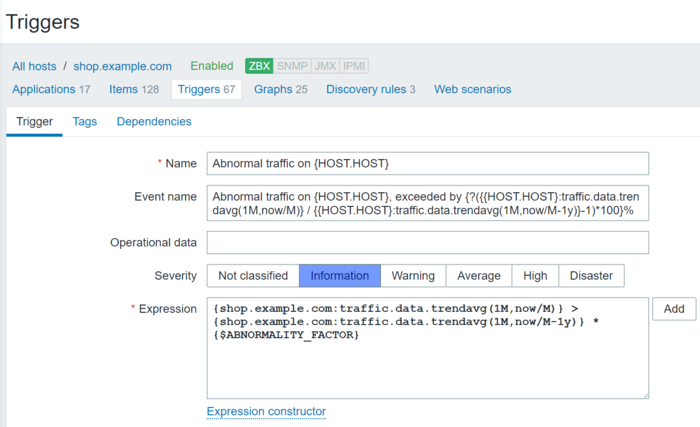
Task: Open the Dependencies tab
Action: [154, 122]
